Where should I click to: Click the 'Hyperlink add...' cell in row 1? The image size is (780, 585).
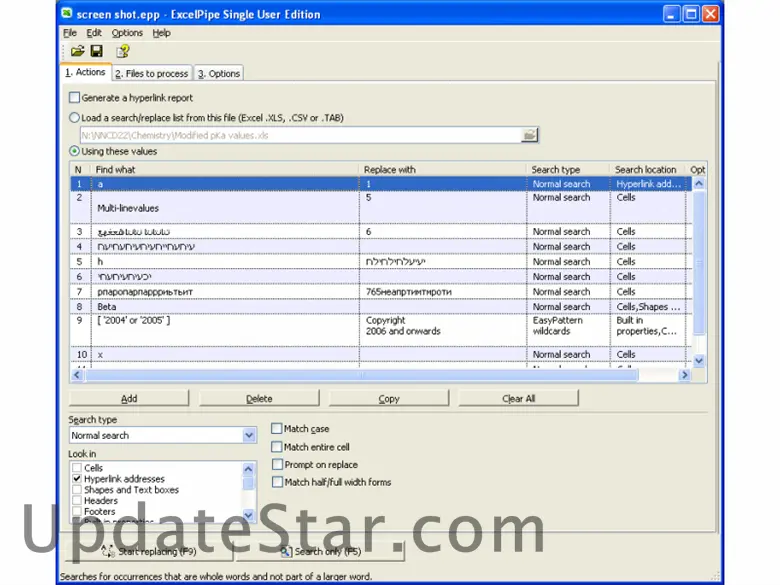tap(648, 184)
